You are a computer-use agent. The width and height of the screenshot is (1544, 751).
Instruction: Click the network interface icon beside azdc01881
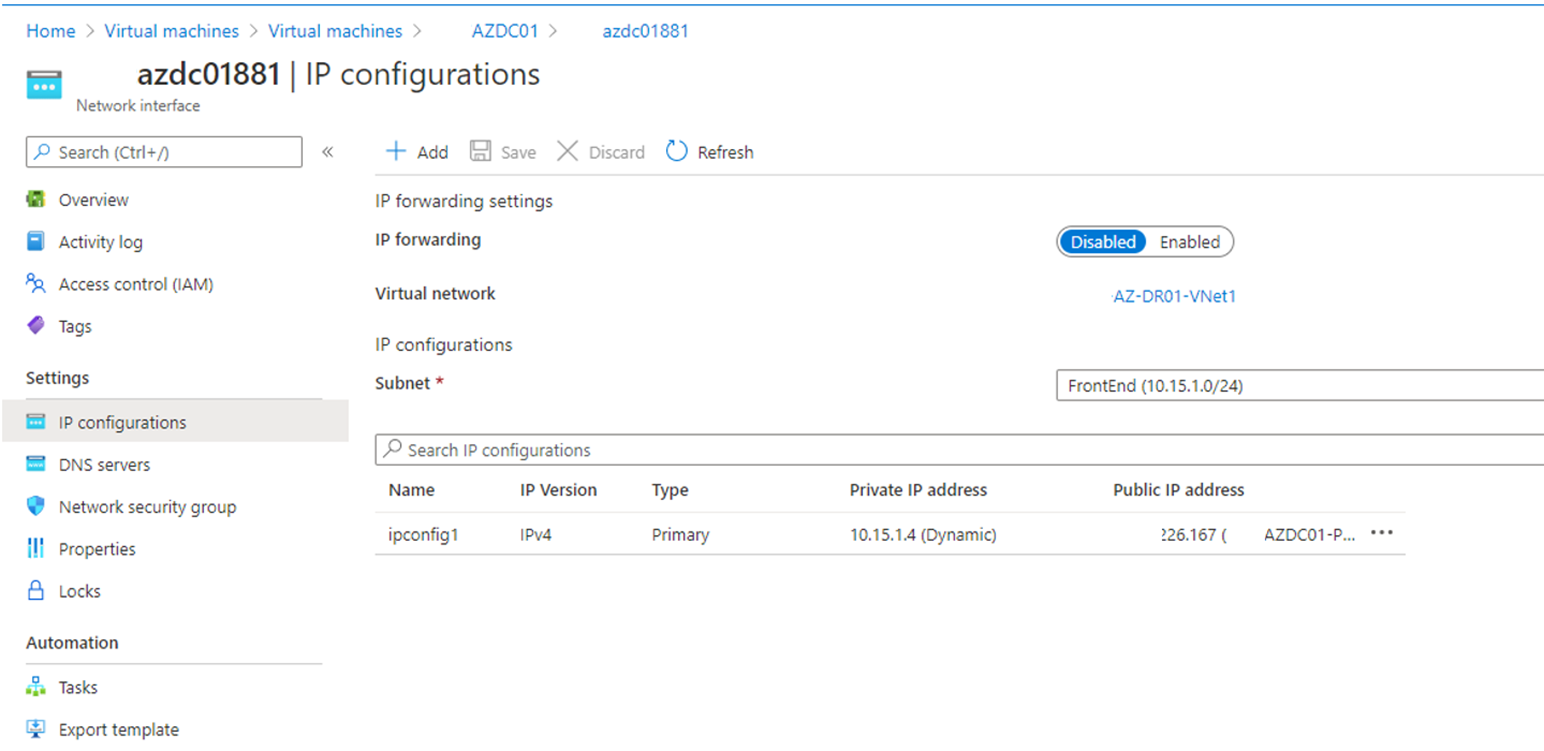[44, 85]
